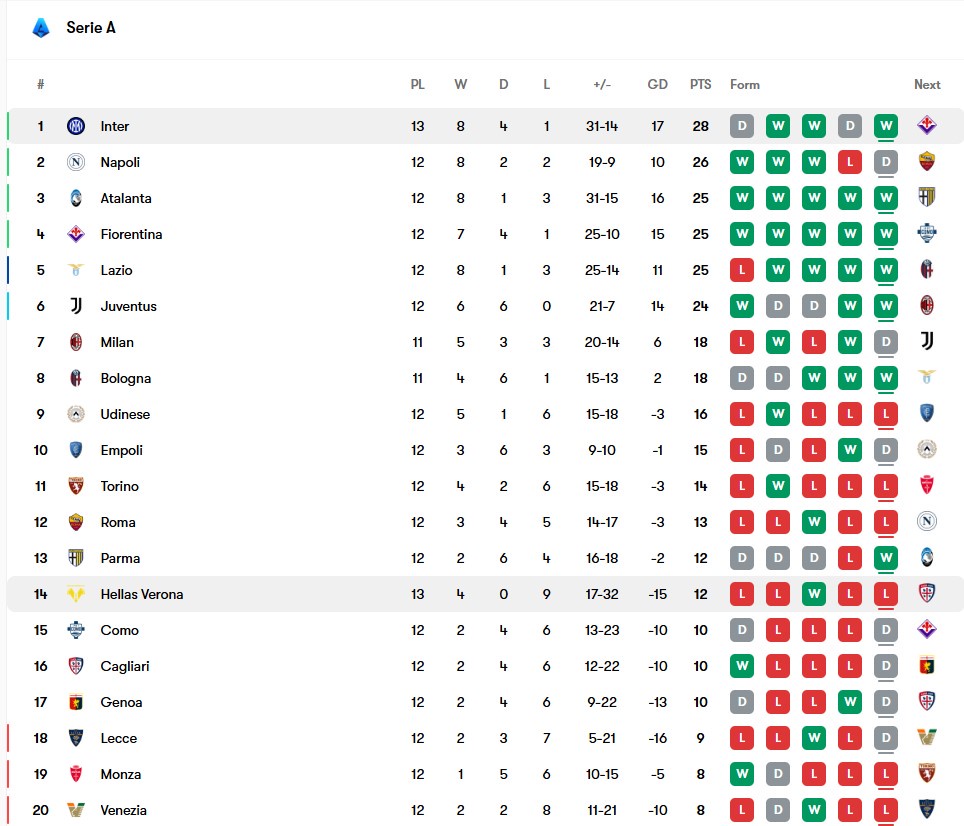Sort table by PTS column header
The height and width of the screenshot is (826, 964).
(700, 85)
